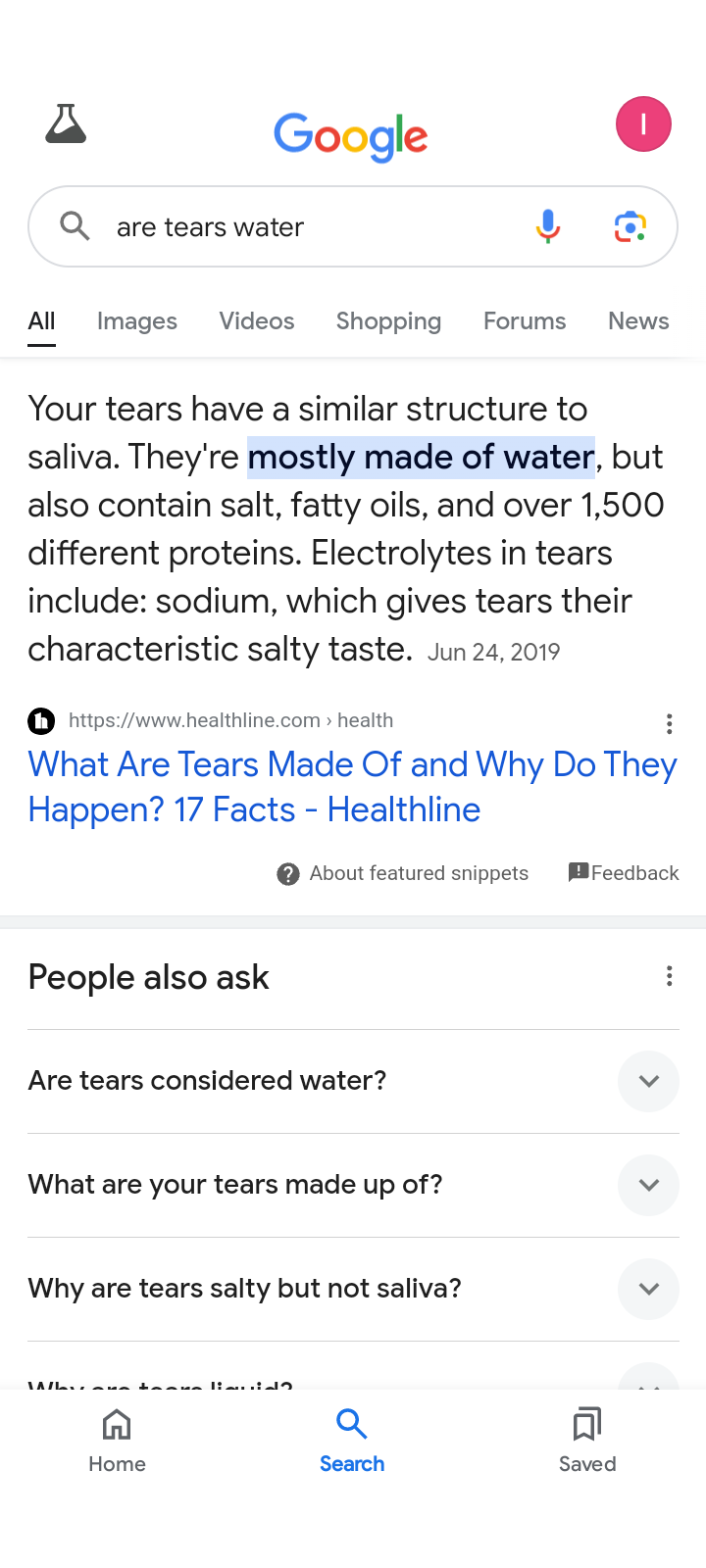The width and height of the screenshot is (706, 1568).
Task: Tap the magnifier icon in search box
Action: 75,226
